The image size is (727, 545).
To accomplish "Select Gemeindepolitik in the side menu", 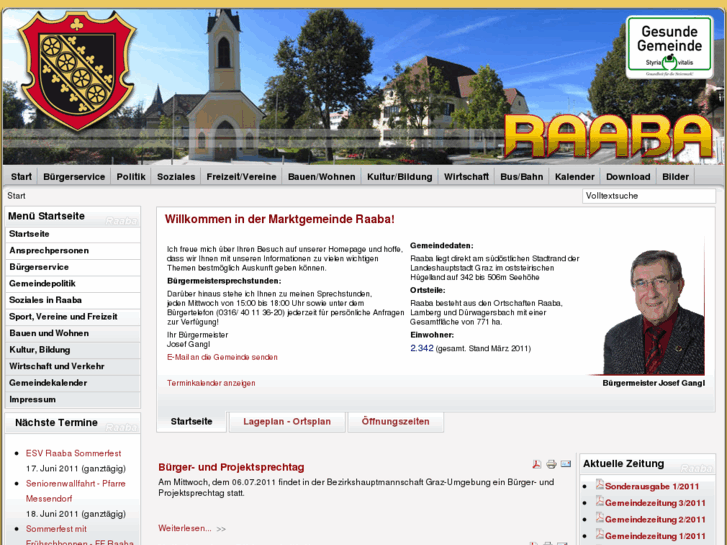I will (x=73, y=284).
